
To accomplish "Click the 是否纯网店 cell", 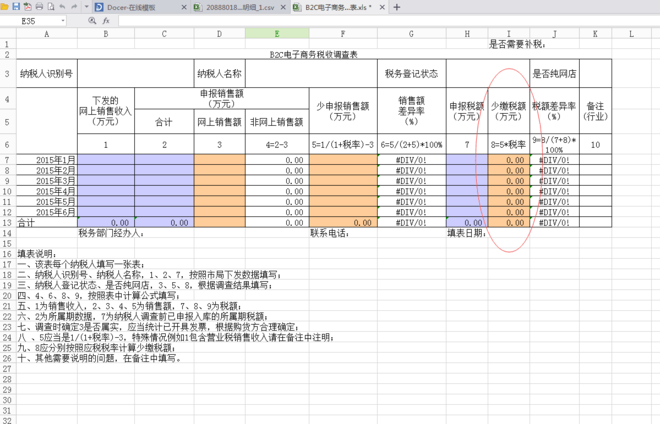I will pos(554,73).
